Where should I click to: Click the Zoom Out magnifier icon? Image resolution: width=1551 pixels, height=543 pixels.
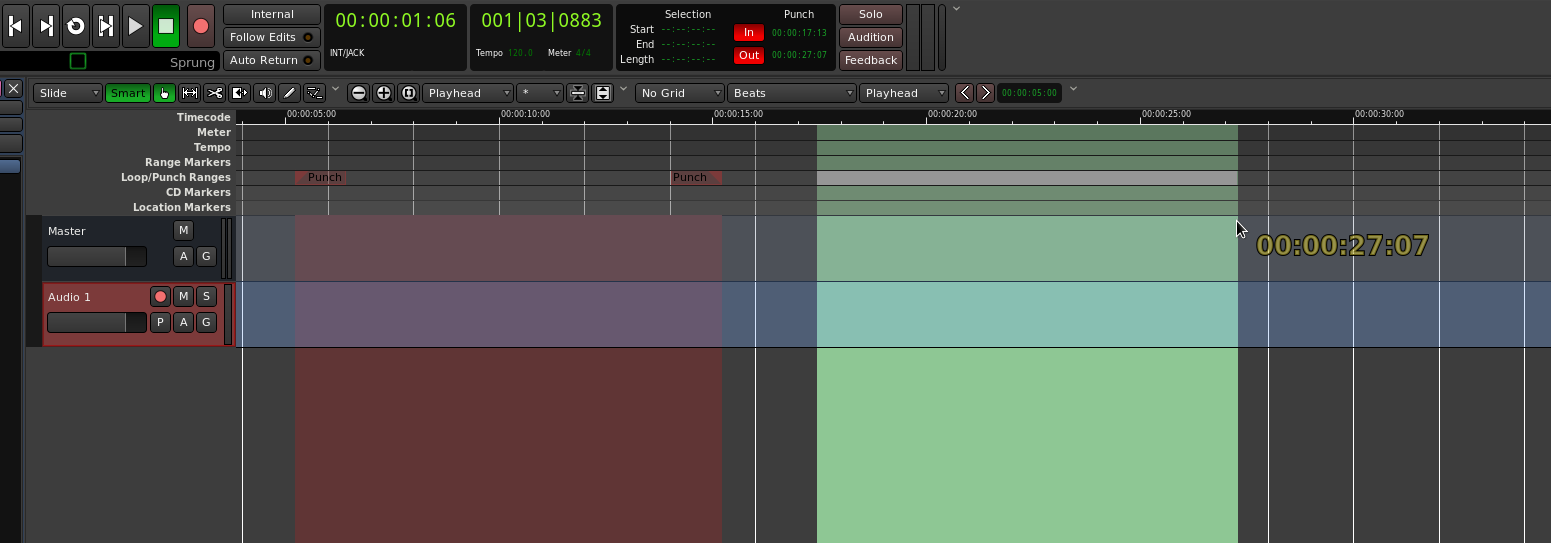pyautogui.click(x=358, y=93)
